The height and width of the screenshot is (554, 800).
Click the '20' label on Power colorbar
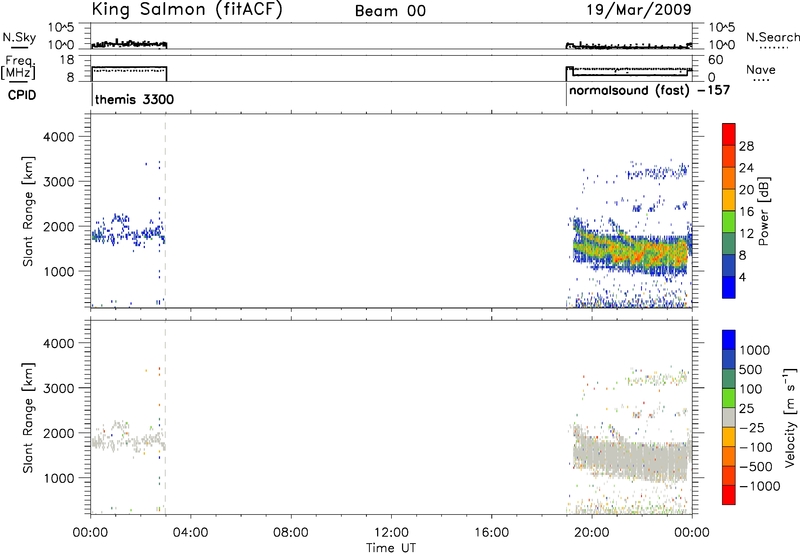746,190
